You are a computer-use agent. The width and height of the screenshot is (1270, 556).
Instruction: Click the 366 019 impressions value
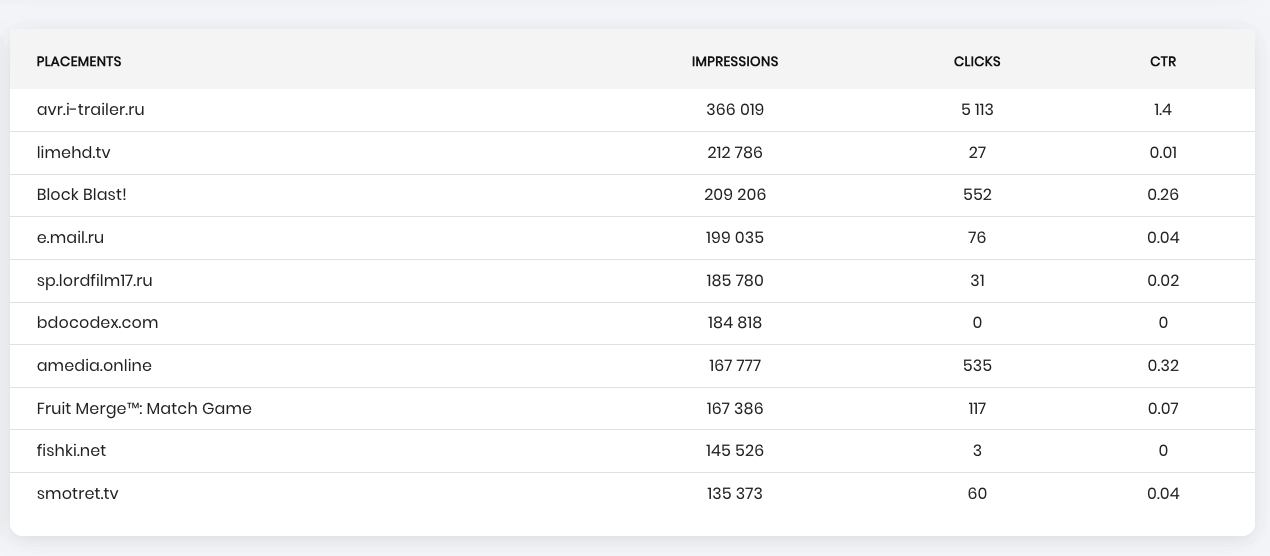tap(735, 110)
